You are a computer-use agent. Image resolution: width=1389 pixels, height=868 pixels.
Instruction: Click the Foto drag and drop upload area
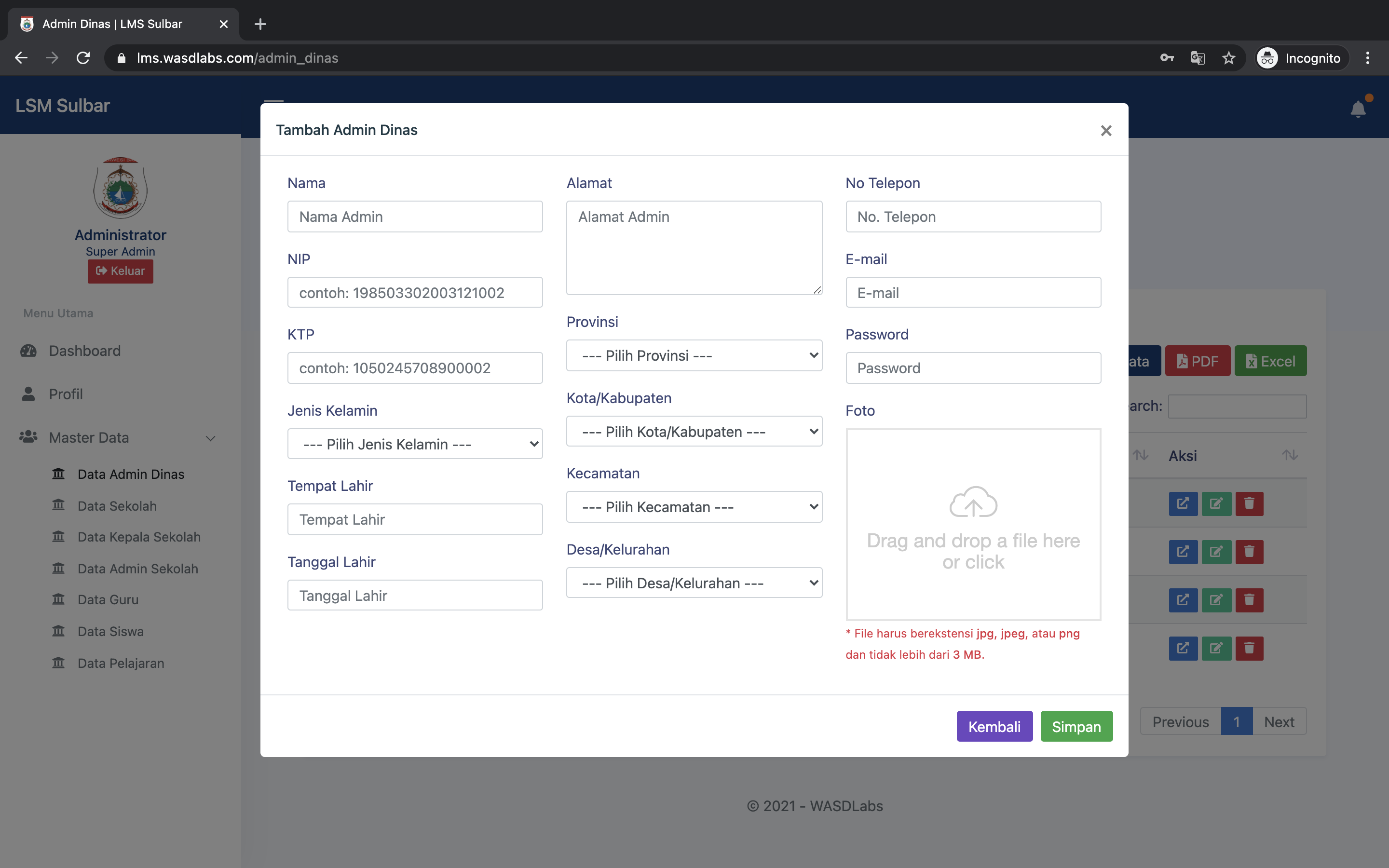click(x=973, y=525)
